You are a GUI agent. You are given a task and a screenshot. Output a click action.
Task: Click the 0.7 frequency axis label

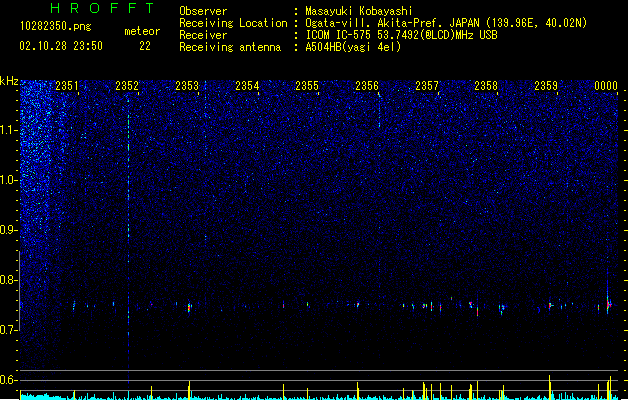[x=9, y=330]
